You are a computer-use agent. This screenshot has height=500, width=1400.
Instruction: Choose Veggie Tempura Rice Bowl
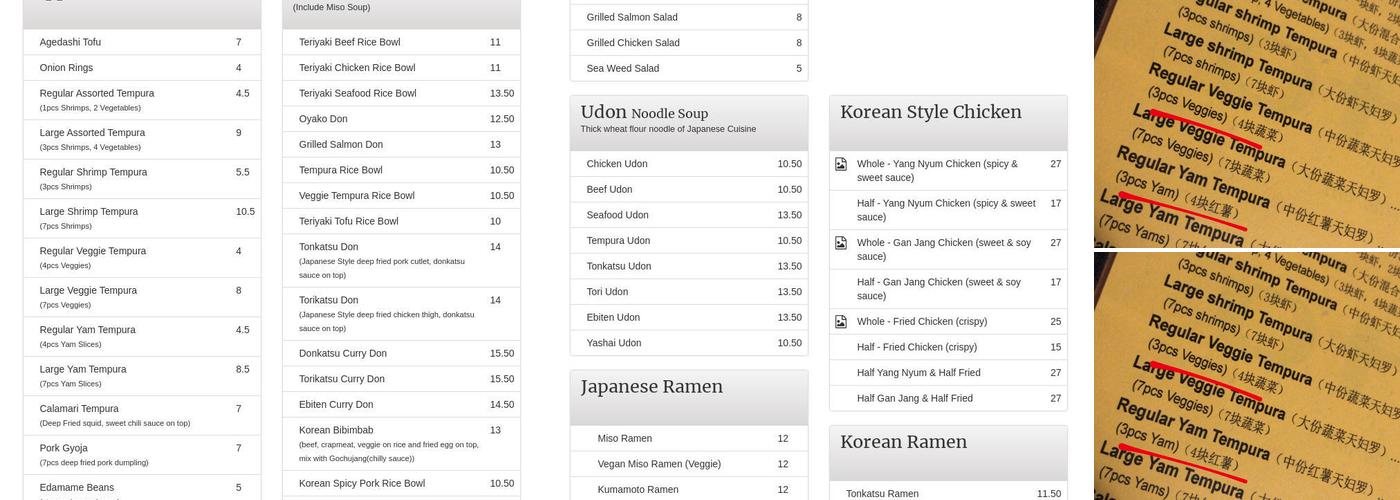(x=401, y=196)
